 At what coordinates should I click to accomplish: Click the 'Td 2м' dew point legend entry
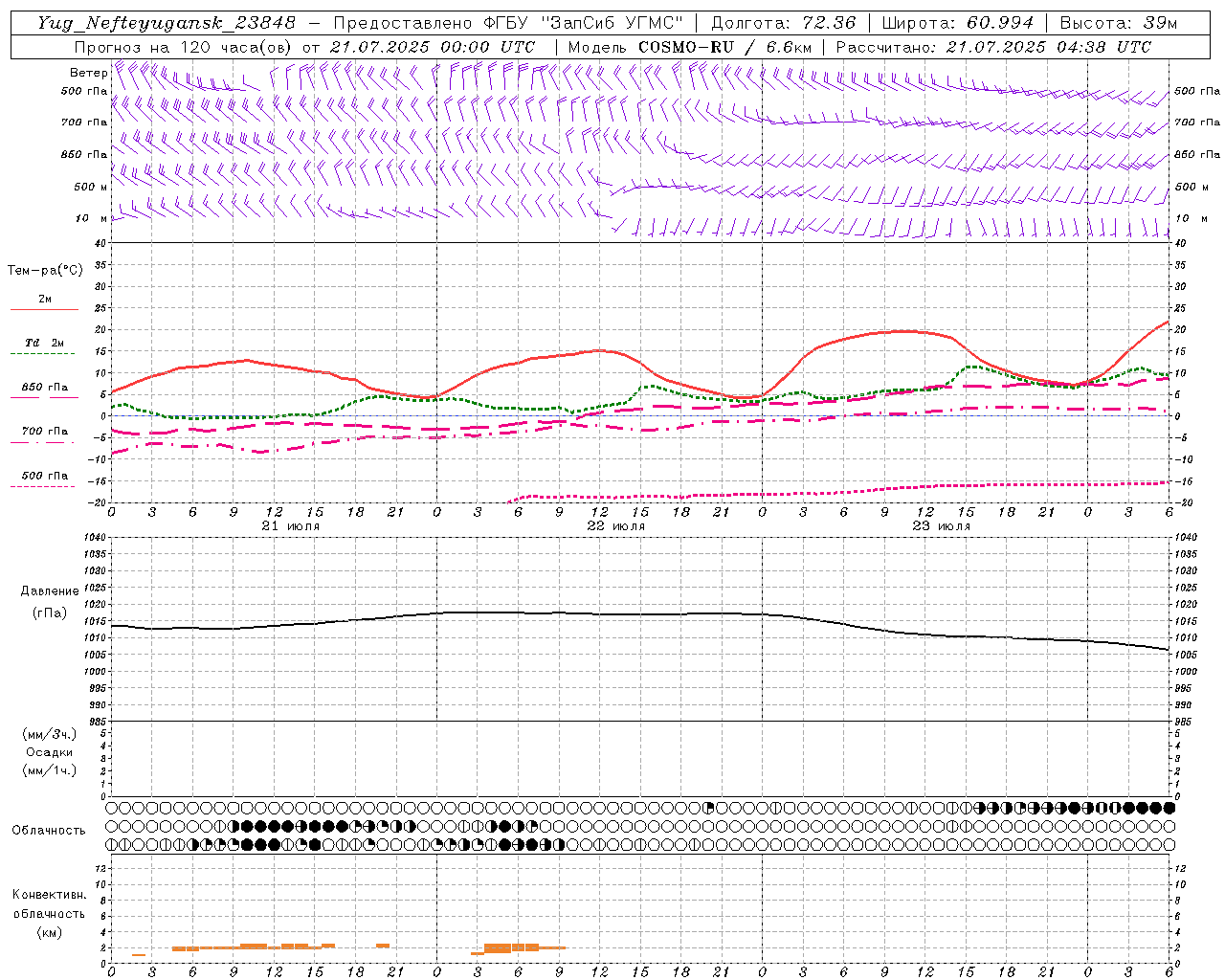coord(45,343)
